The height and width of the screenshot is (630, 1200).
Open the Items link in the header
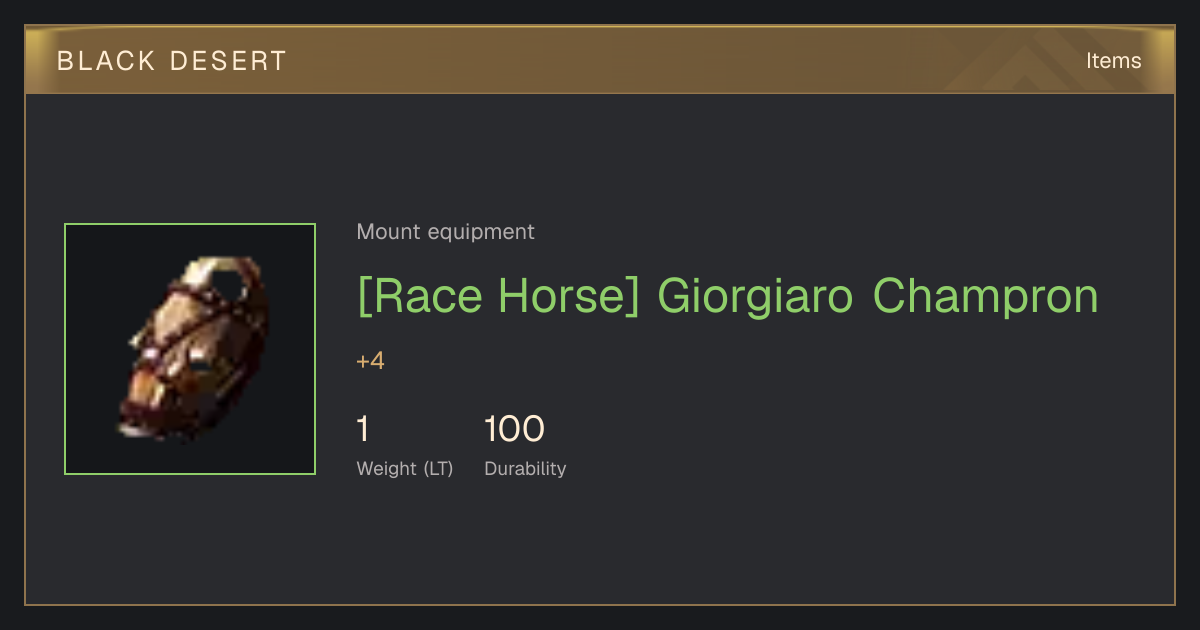click(1113, 61)
